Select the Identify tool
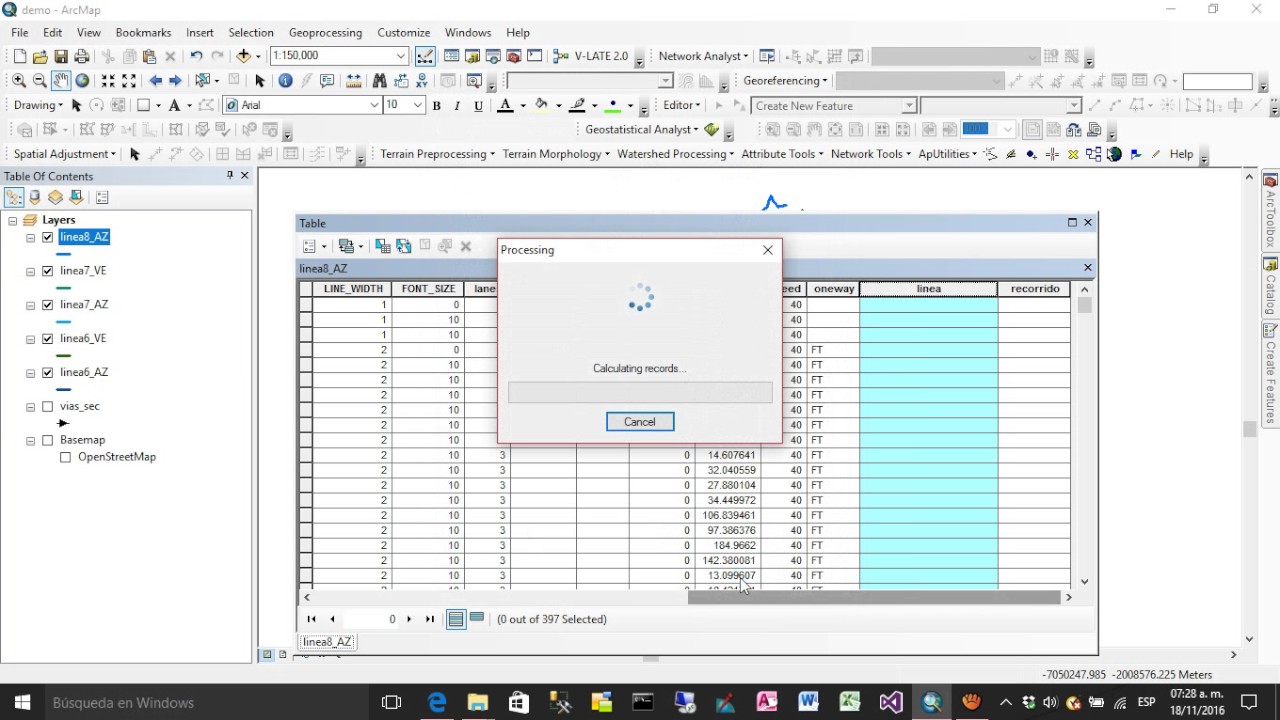This screenshot has width=1280, height=720. click(285, 81)
